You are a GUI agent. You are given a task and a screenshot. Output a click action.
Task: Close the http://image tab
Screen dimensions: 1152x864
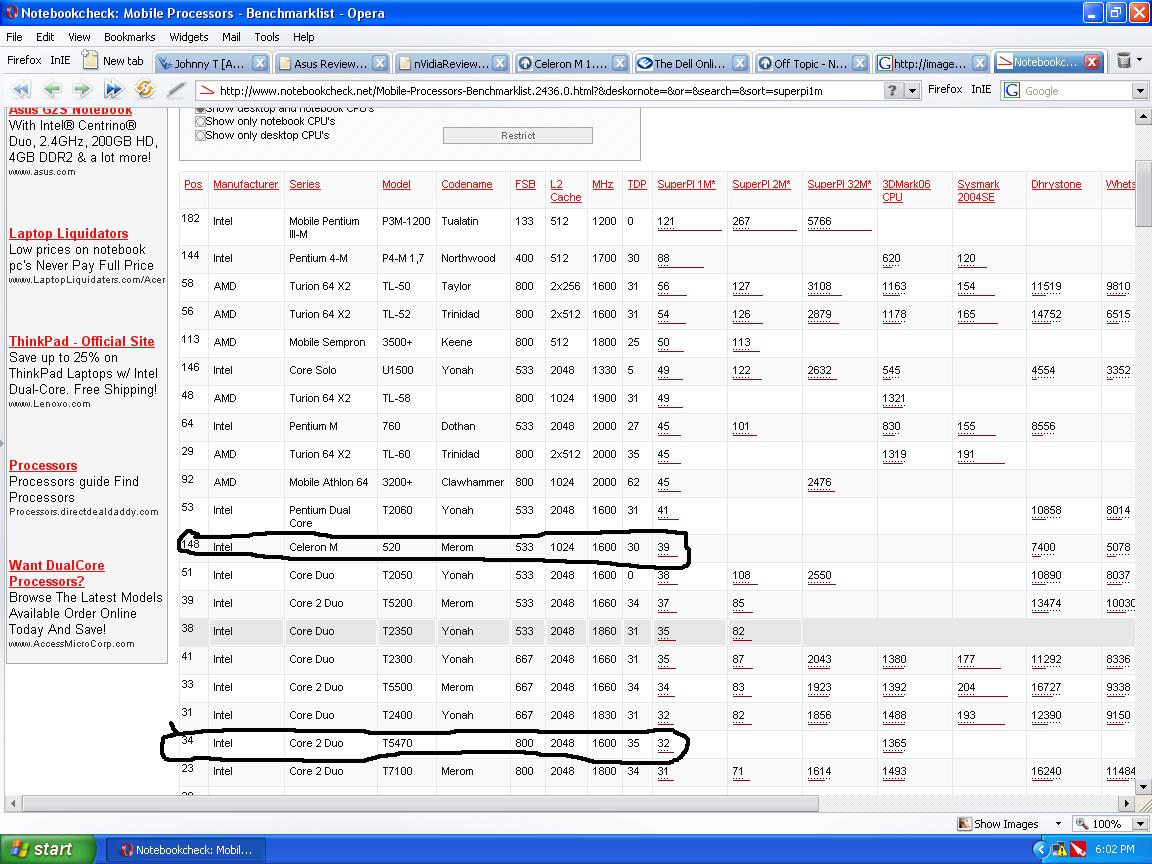coord(979,63)
